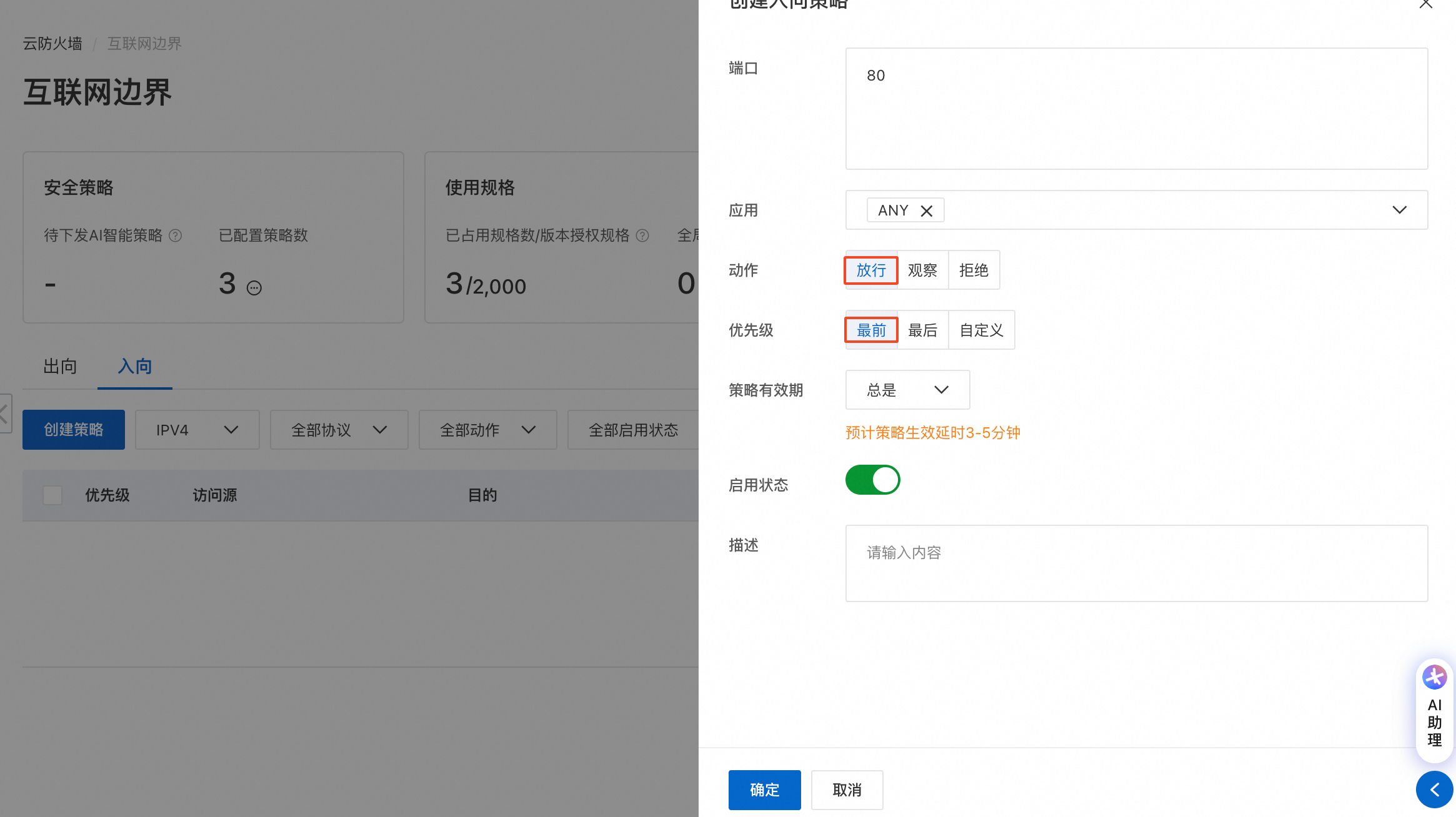Expand the 策略有效期 总是 dropdown
Screen dimensions: 1456x817
point(907,390)
